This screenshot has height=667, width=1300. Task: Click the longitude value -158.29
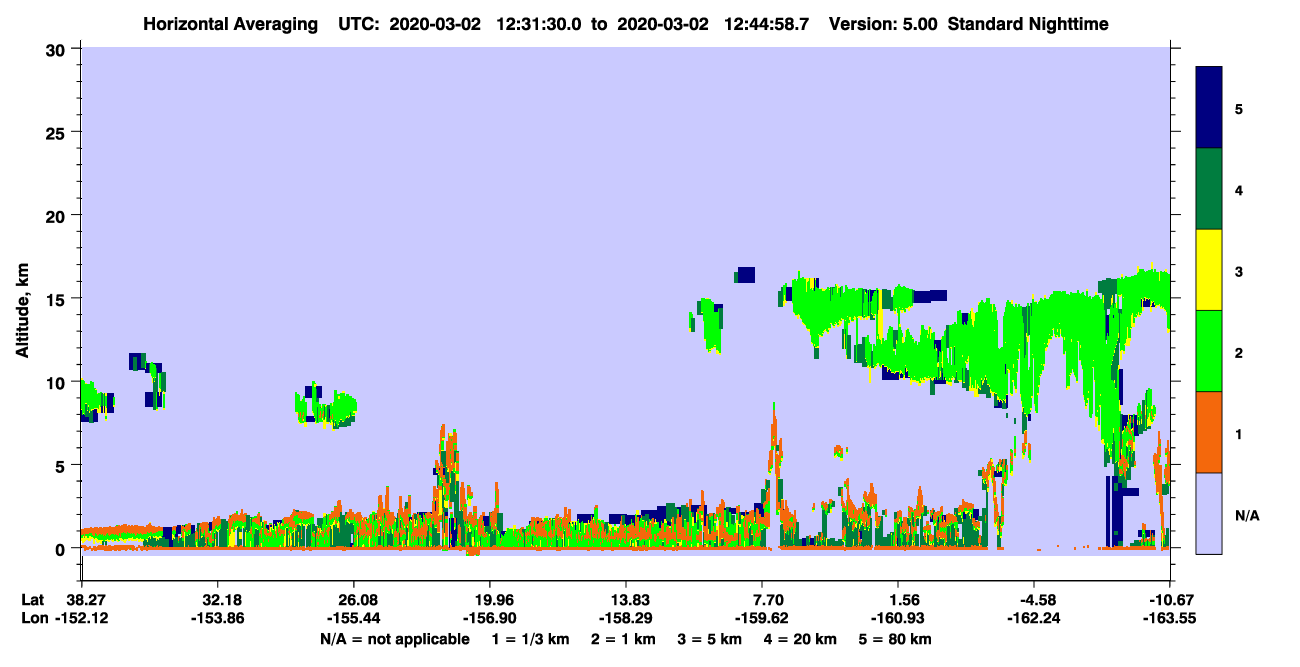tap(625, 619)
